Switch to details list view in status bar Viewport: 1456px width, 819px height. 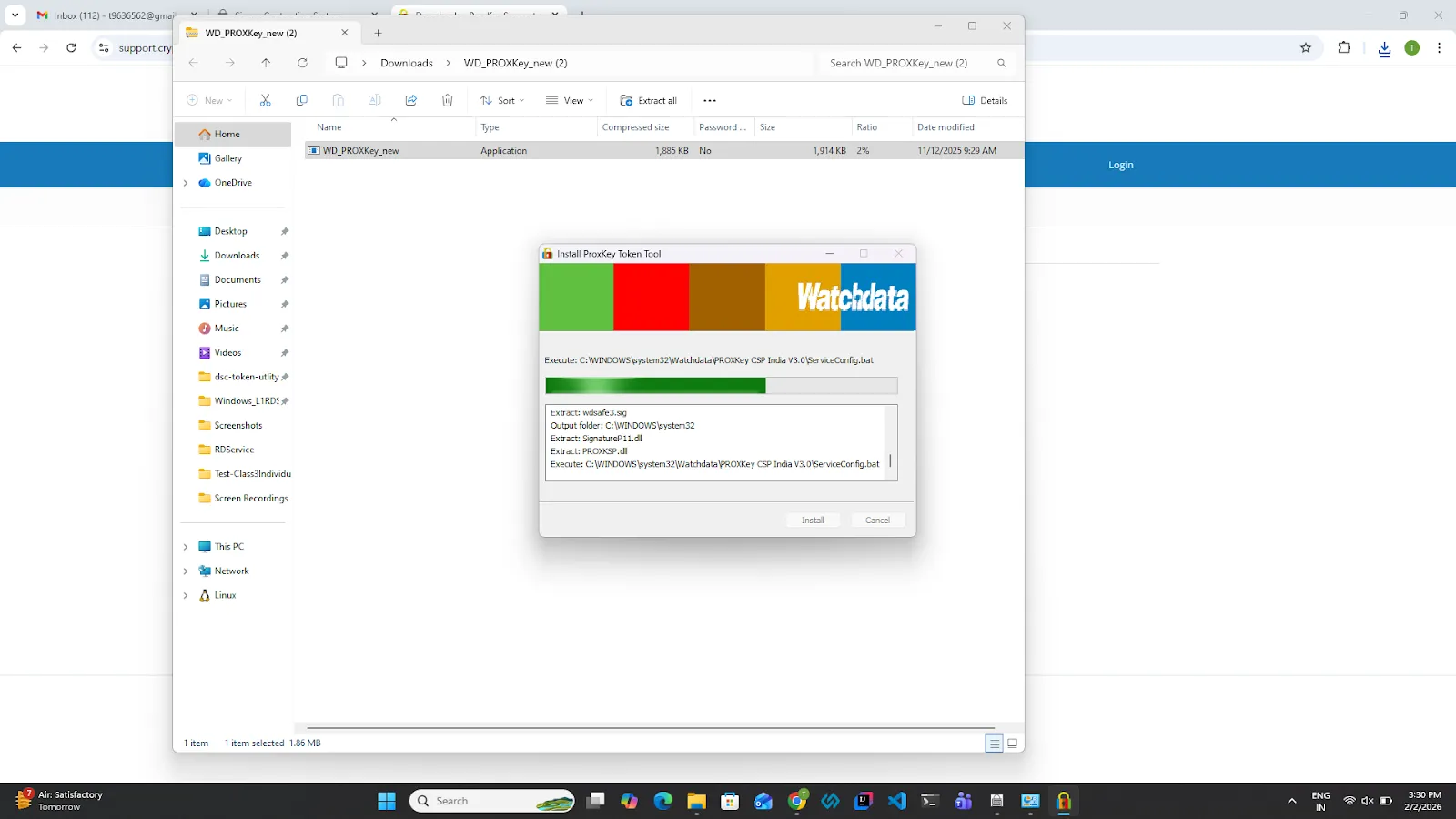994,743
